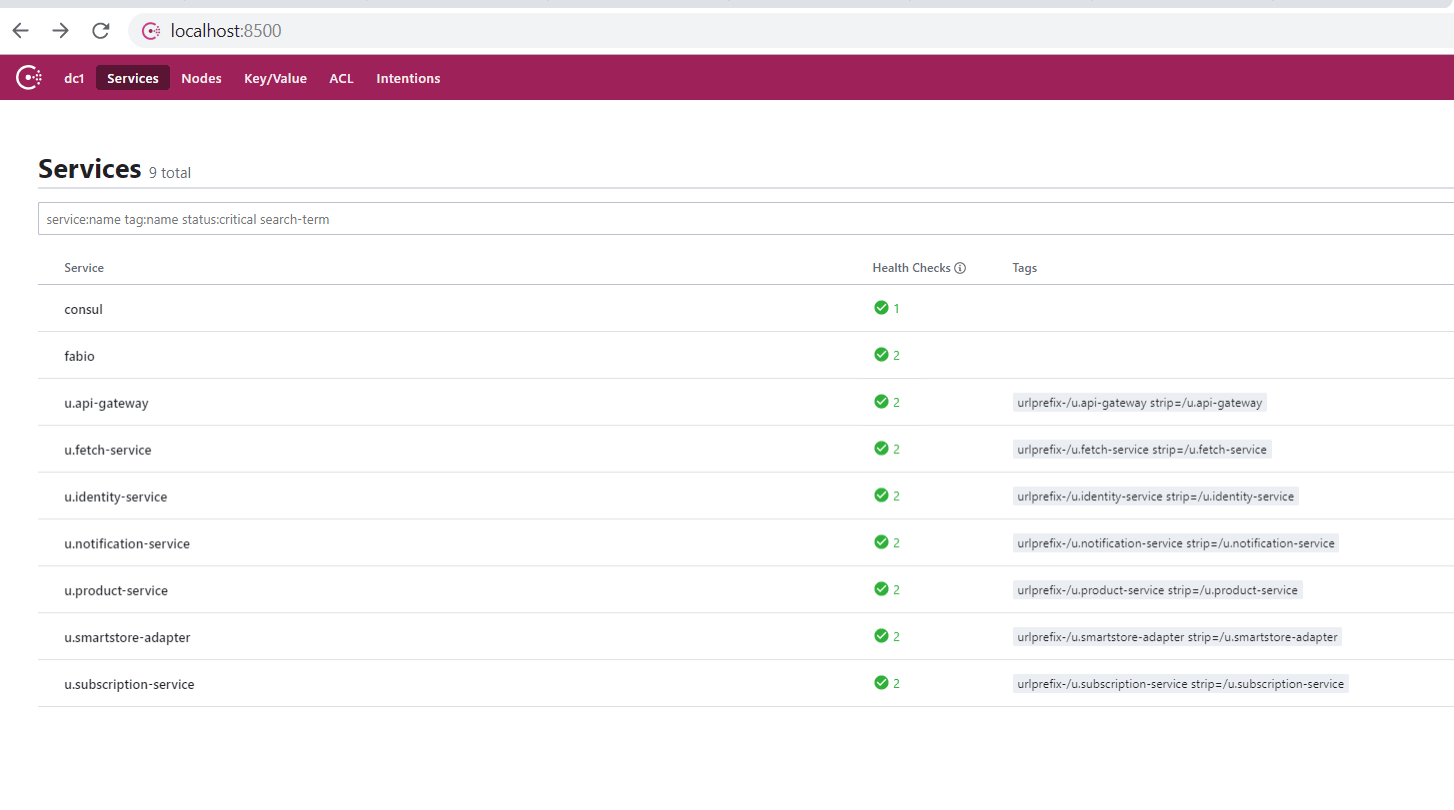Go back with the browser back arrow

[20, 31]
